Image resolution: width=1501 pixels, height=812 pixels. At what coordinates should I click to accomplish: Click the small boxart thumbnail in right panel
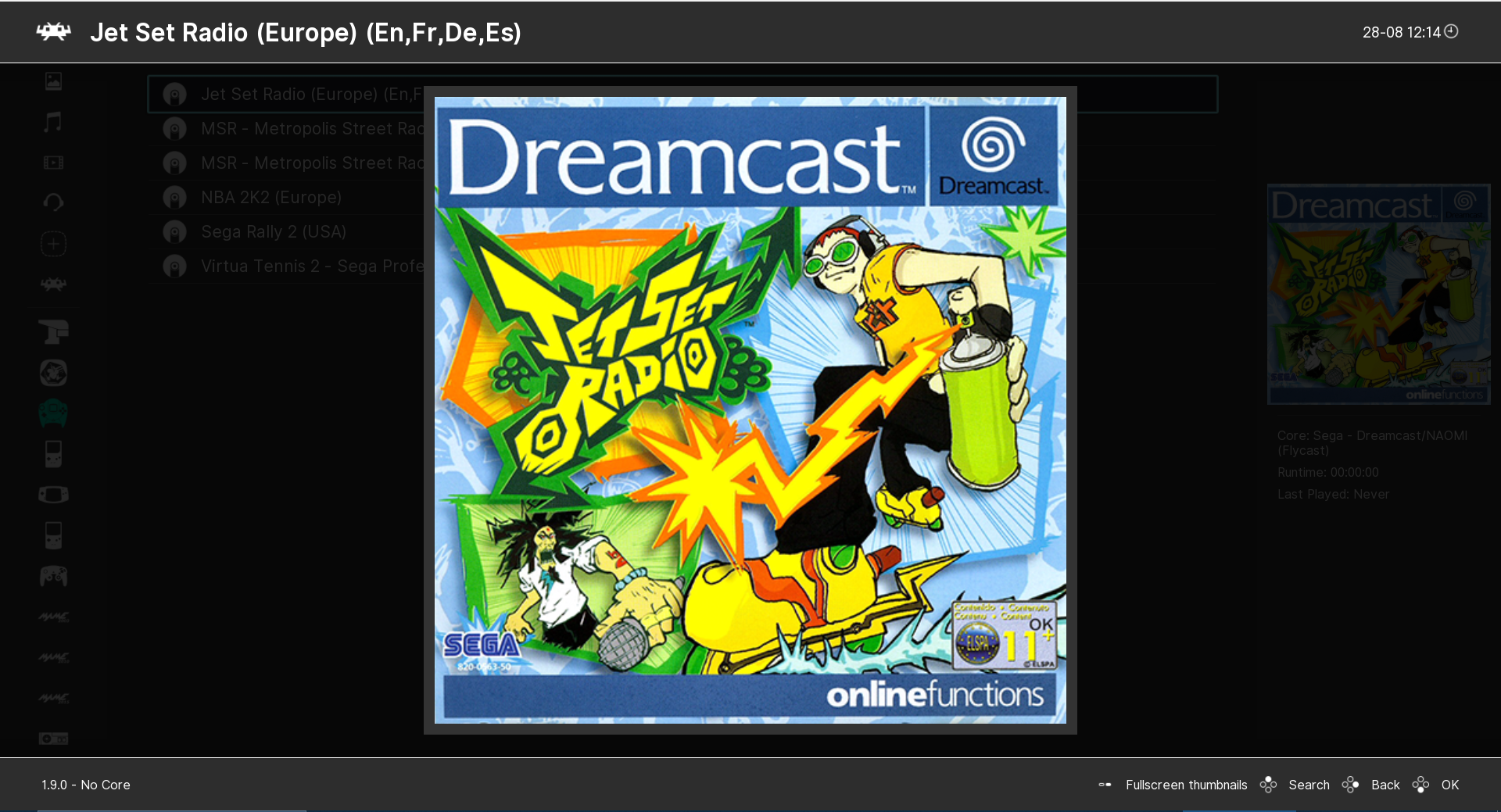[1379, 295]
